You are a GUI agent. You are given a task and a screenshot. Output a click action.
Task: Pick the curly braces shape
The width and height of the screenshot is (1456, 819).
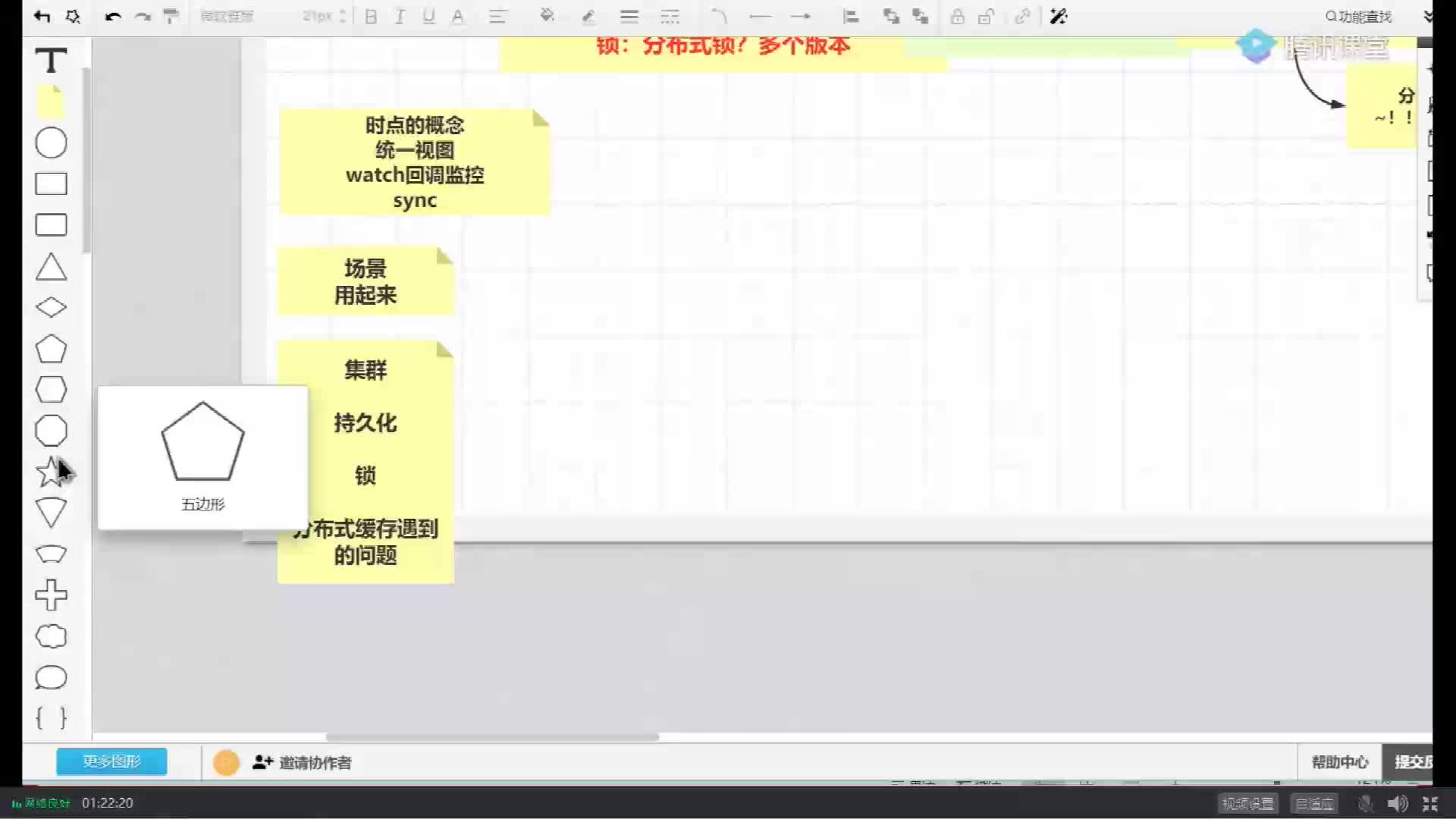click(51, 717)
